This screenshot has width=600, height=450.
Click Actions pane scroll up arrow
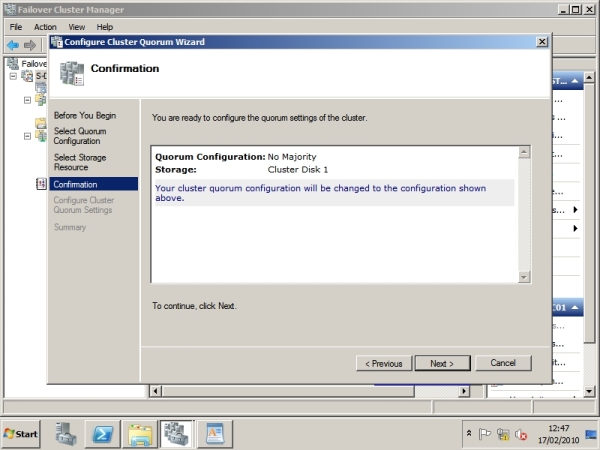click(589, 78)
